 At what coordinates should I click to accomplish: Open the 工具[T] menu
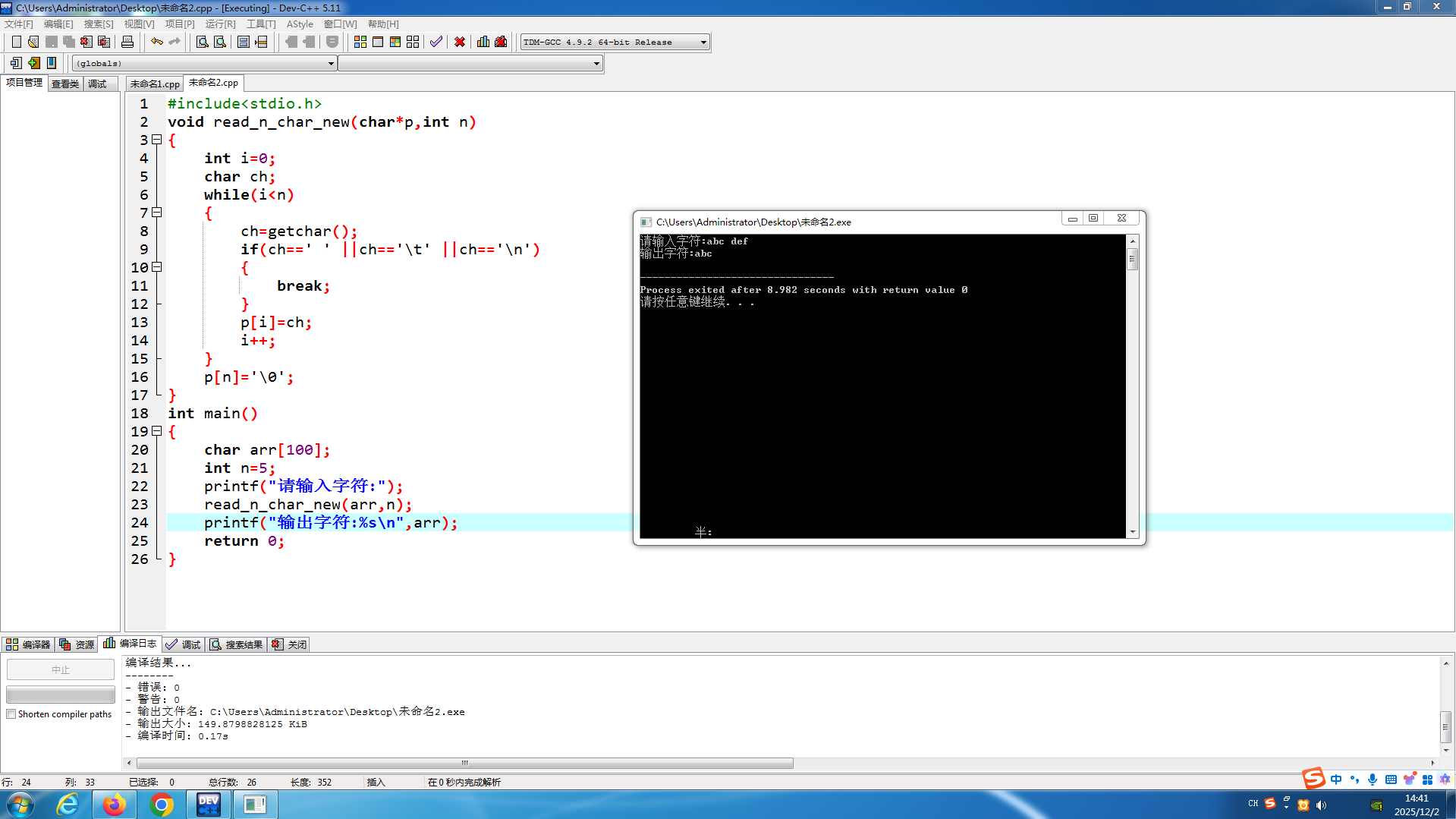tap(261, 24)
